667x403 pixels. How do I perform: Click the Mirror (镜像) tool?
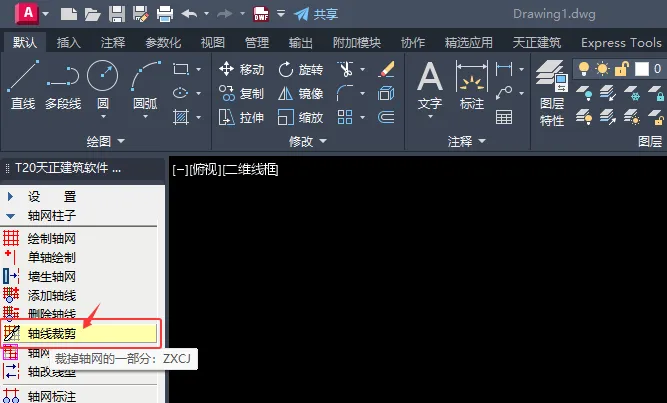[x=300, y=93]
